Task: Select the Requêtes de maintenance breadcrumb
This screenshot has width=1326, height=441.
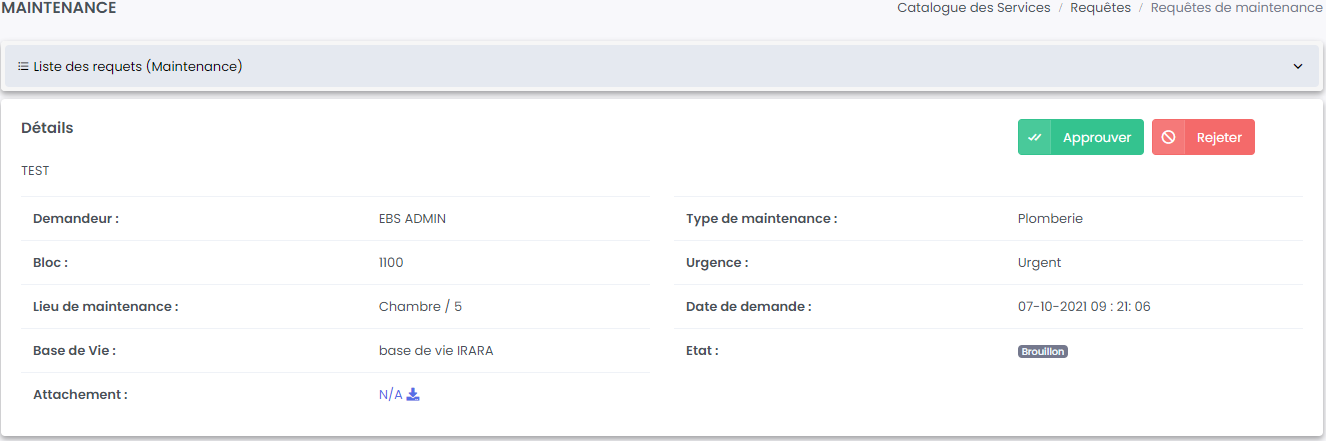Action: (1236, 8)
